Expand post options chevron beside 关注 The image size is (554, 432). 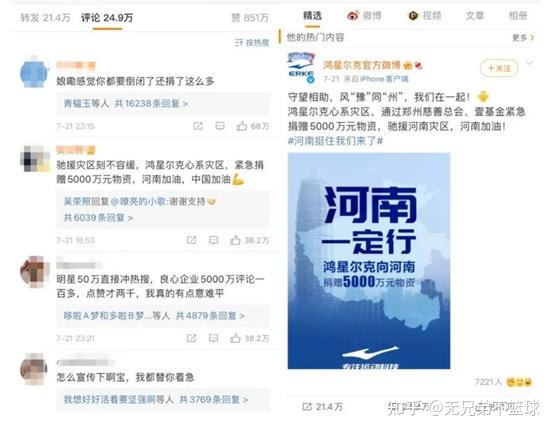point(529,63)
